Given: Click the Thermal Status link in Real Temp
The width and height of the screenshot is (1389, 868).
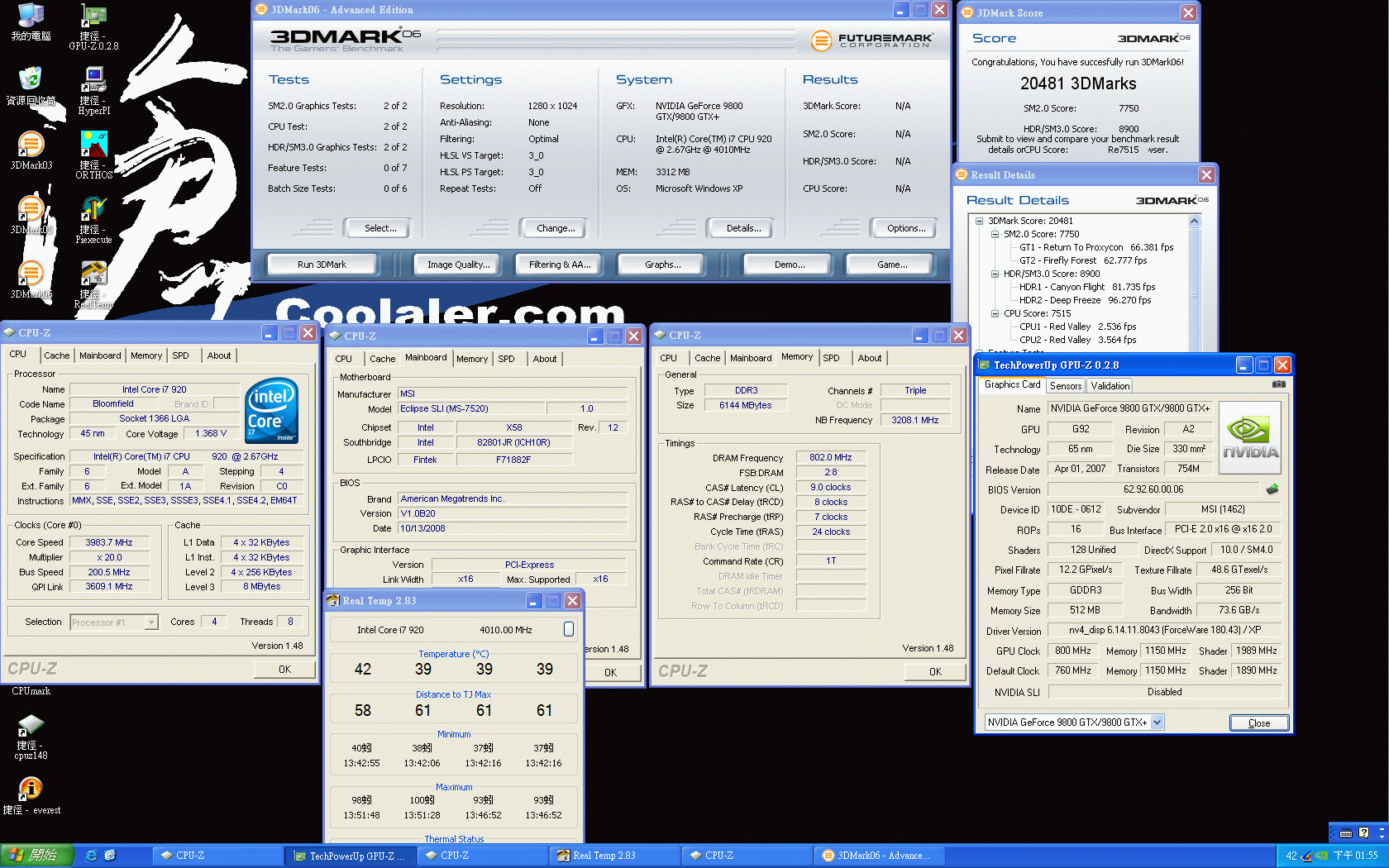Looking at the screenshot, I should (x=454, y=838).
